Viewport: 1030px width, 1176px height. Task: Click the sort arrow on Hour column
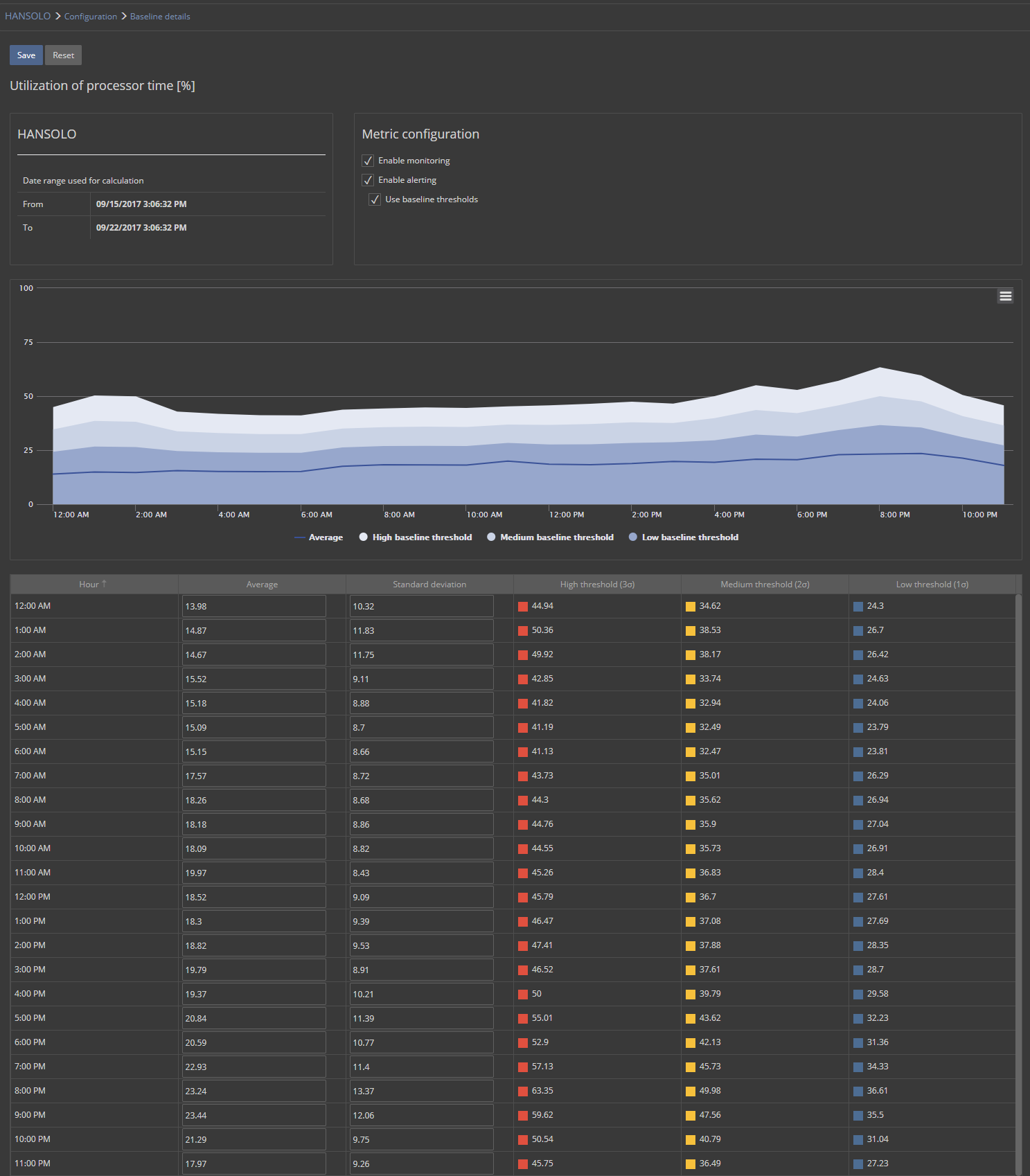[x=104, y=584]
